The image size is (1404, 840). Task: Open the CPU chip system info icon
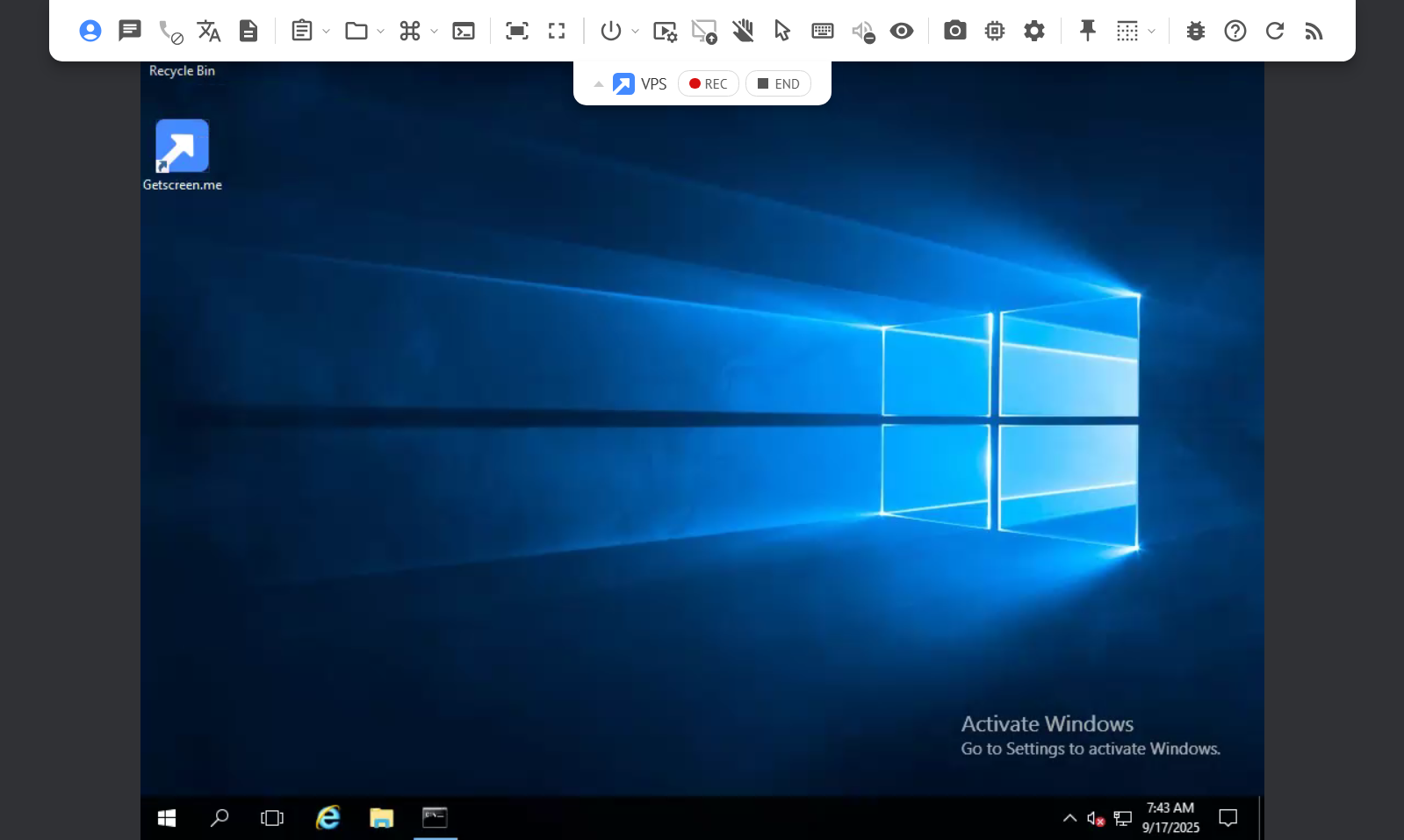994,31
